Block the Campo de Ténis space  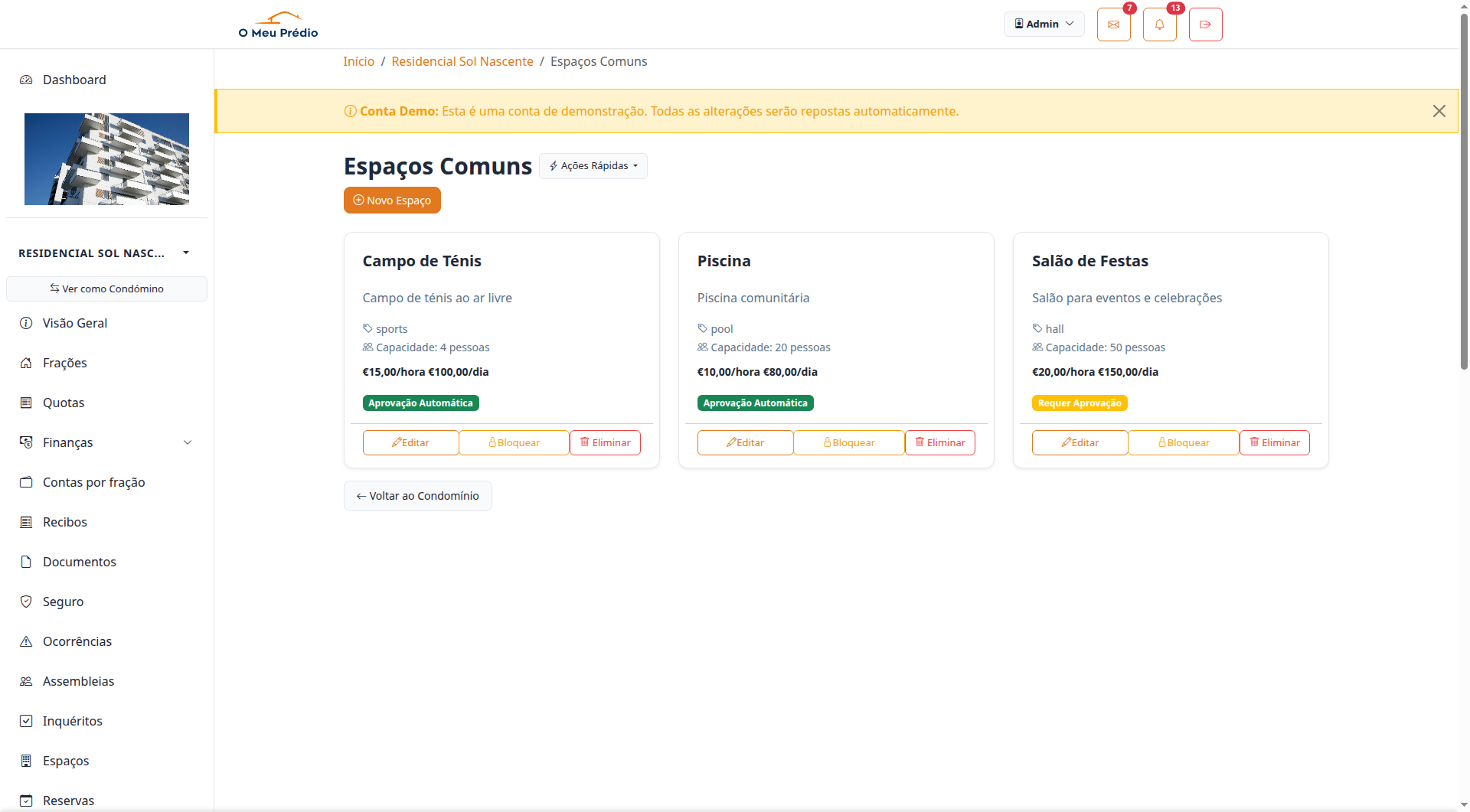pos(514,442)
